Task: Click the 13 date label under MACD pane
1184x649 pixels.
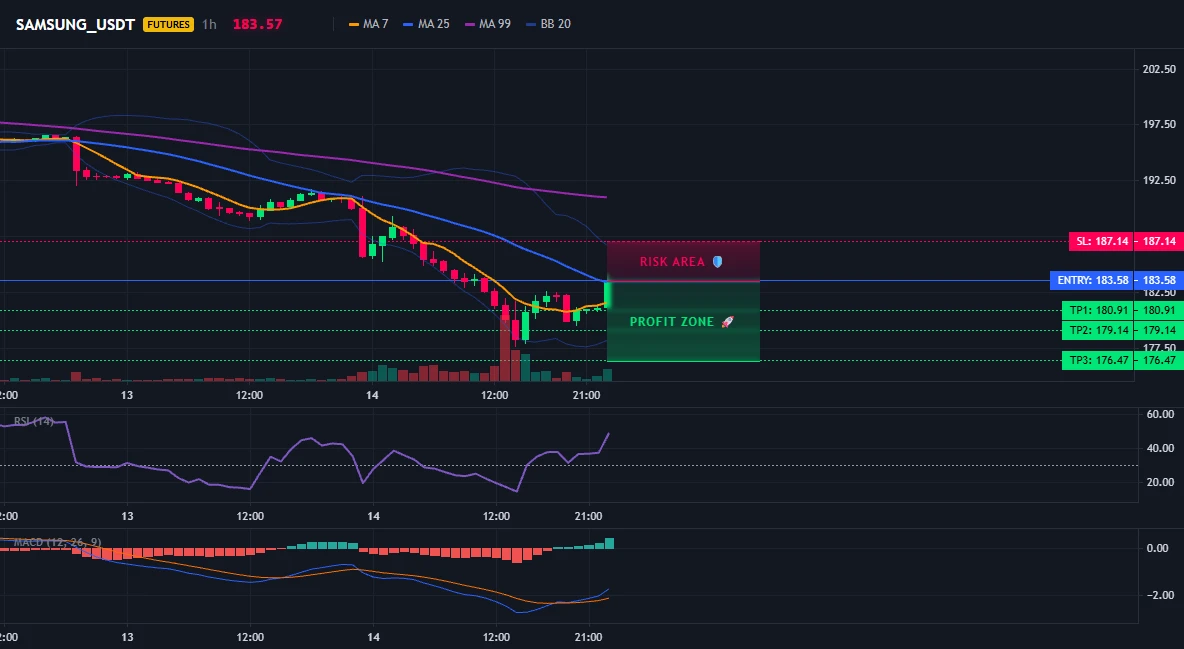Action: (x=127, y=637)
